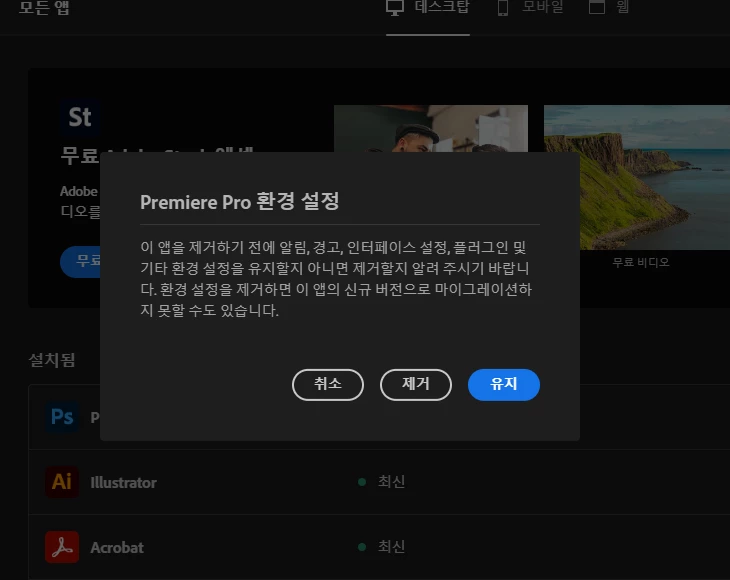730x580 pixels.
Task: Switch to the 데스크탑 tab
Action: (428, 7)
